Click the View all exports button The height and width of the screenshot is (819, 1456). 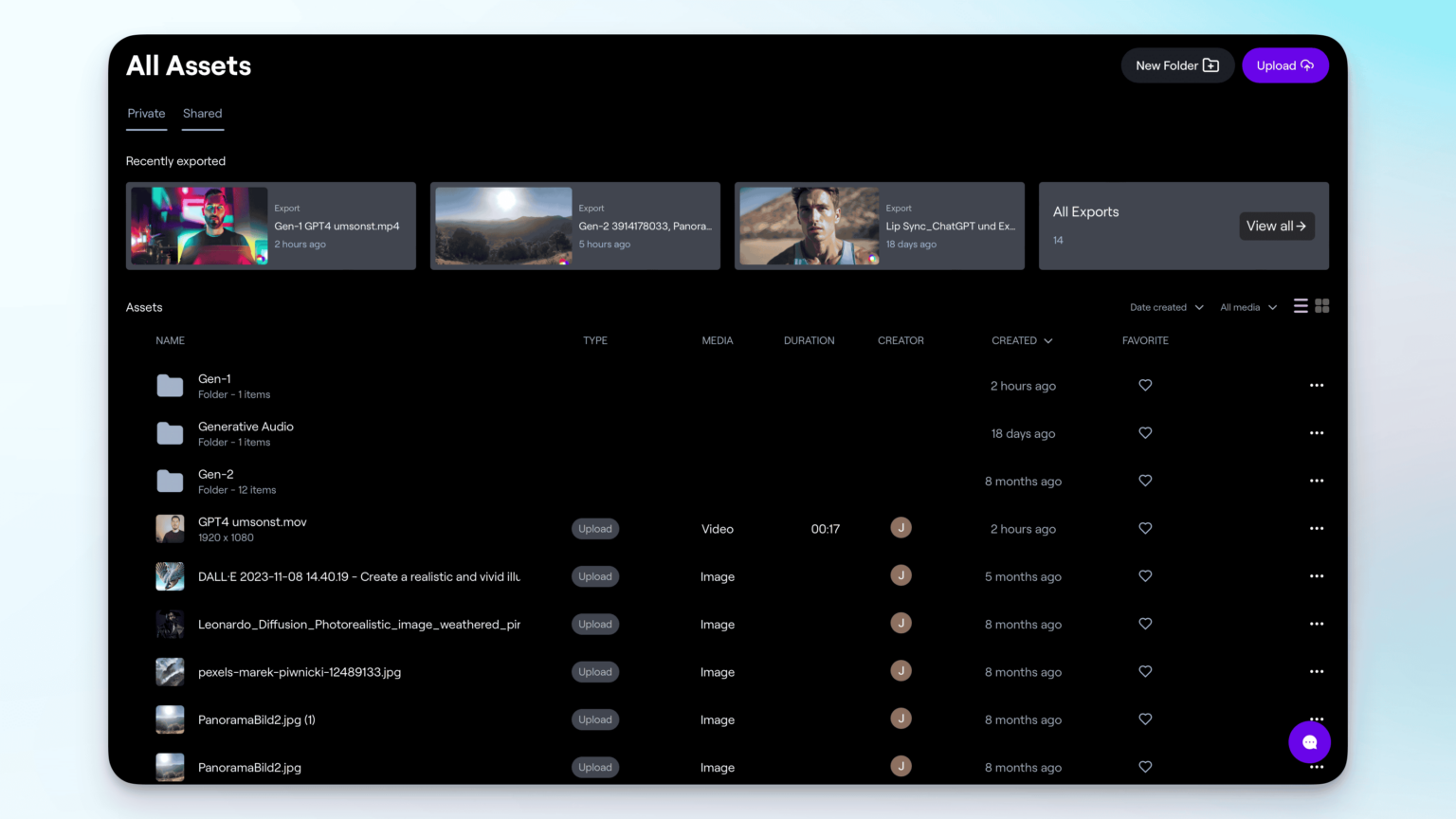(1276, 226)
